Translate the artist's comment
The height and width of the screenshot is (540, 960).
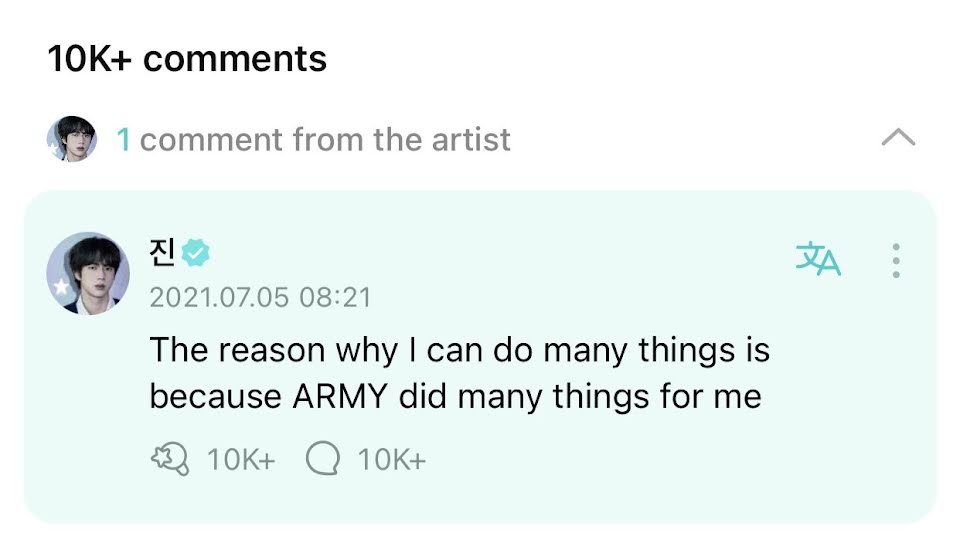click(x=818, y=259)
